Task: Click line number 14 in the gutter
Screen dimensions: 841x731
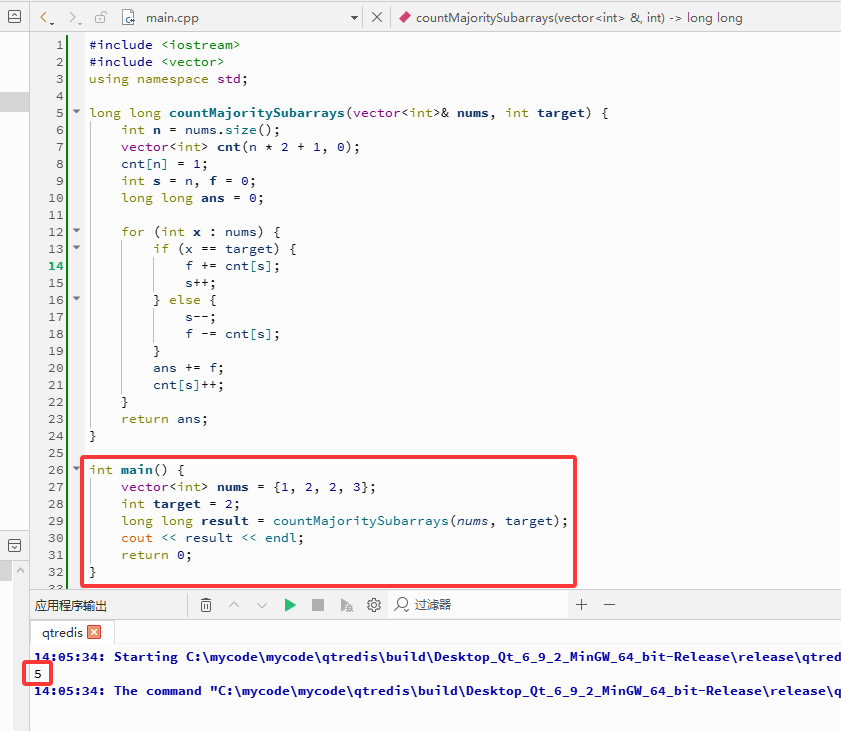Action: pyautogui.click(x=56, y=266)
